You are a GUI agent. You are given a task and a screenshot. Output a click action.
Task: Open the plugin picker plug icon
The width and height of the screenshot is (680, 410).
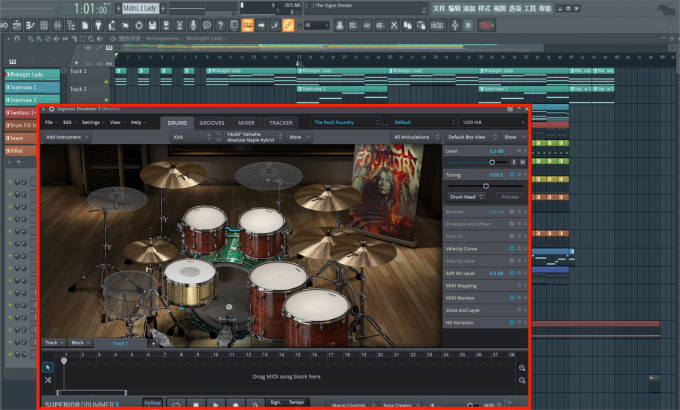(x=98, y=26)
